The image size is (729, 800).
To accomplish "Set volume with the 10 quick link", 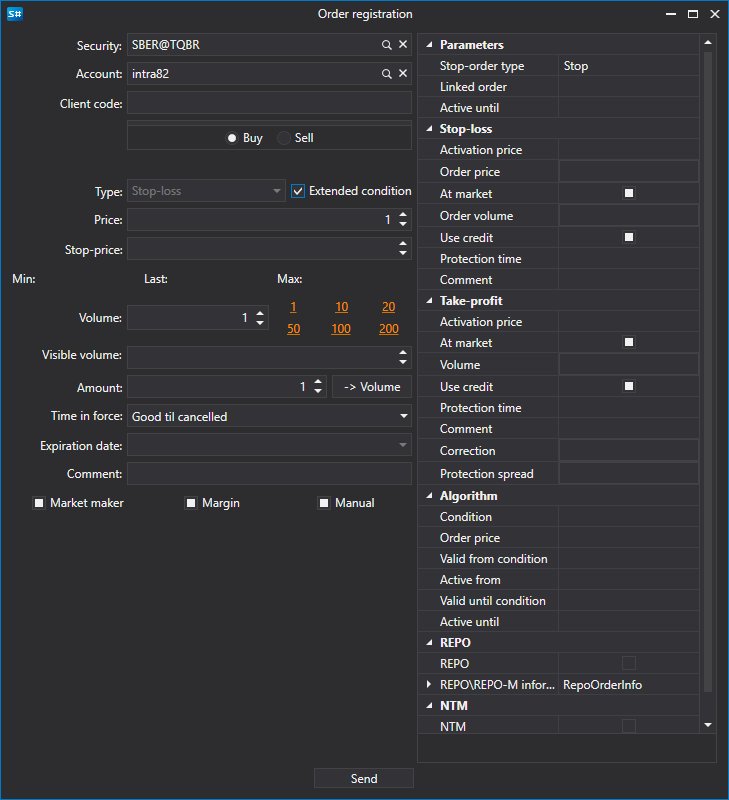I will pyautogui.click(x=341, y=307).
